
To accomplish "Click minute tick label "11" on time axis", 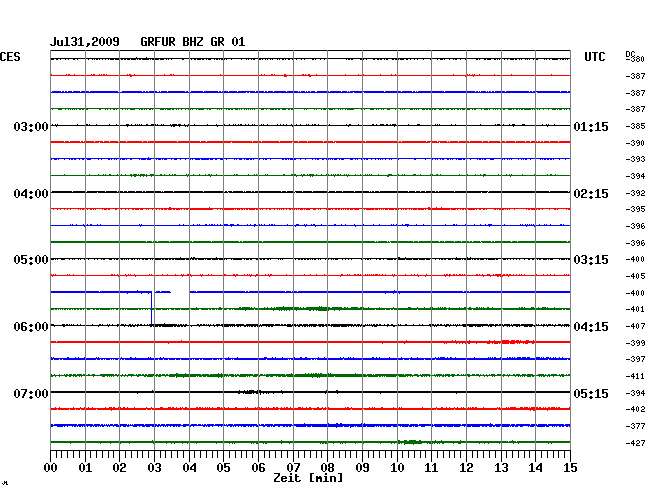I will point(431,468).
